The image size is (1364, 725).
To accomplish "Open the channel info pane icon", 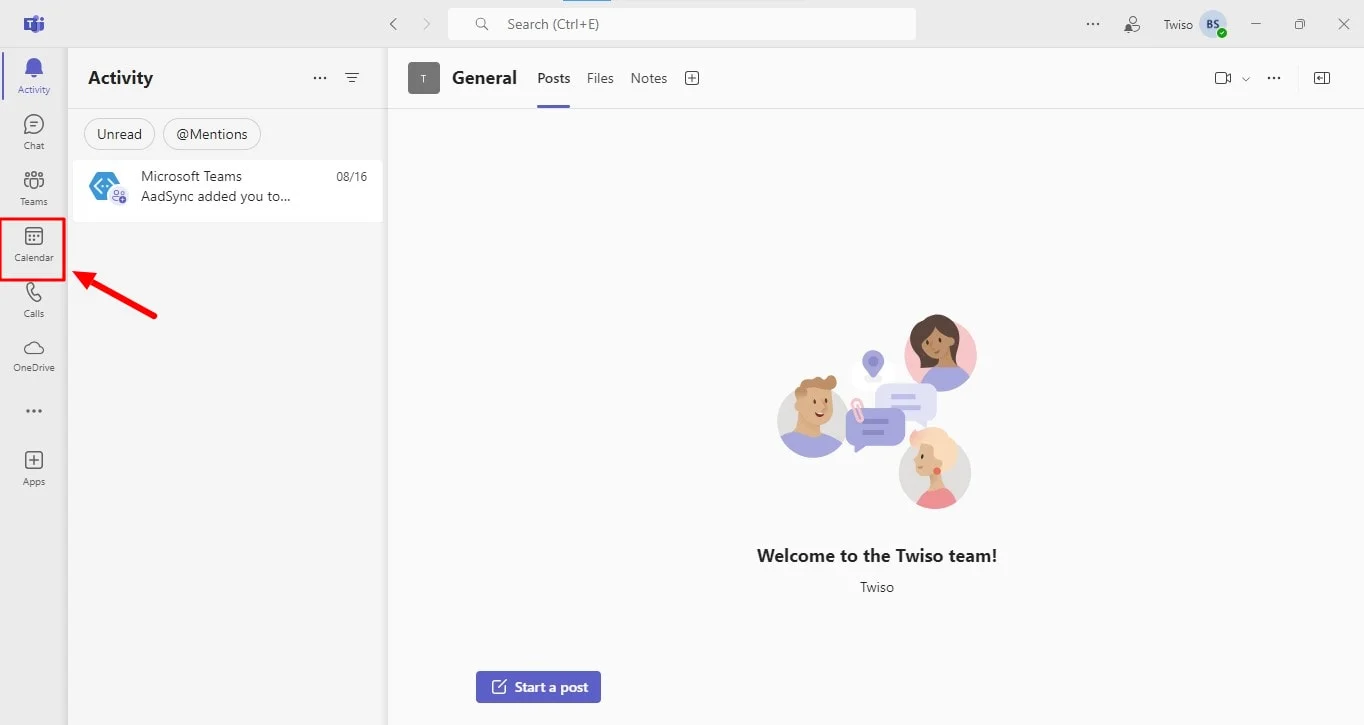I will point(1322,78).
